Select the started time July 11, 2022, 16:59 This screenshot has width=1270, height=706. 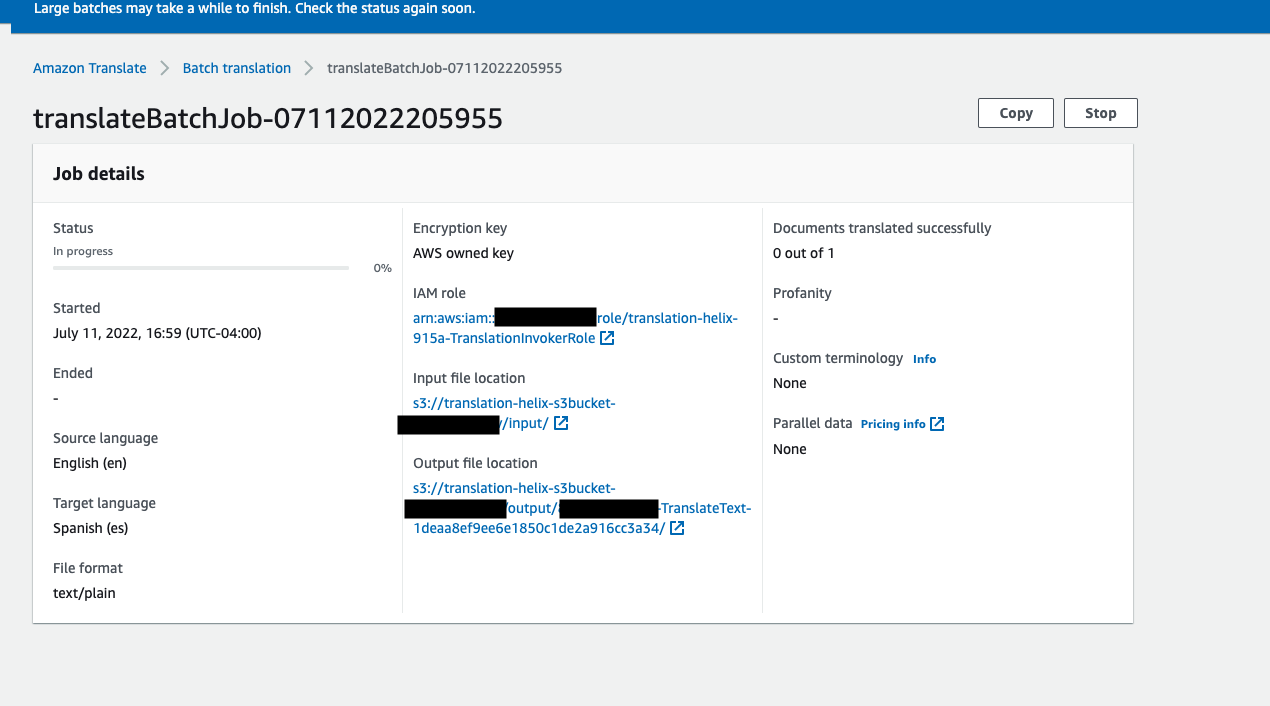coord(157,333)
